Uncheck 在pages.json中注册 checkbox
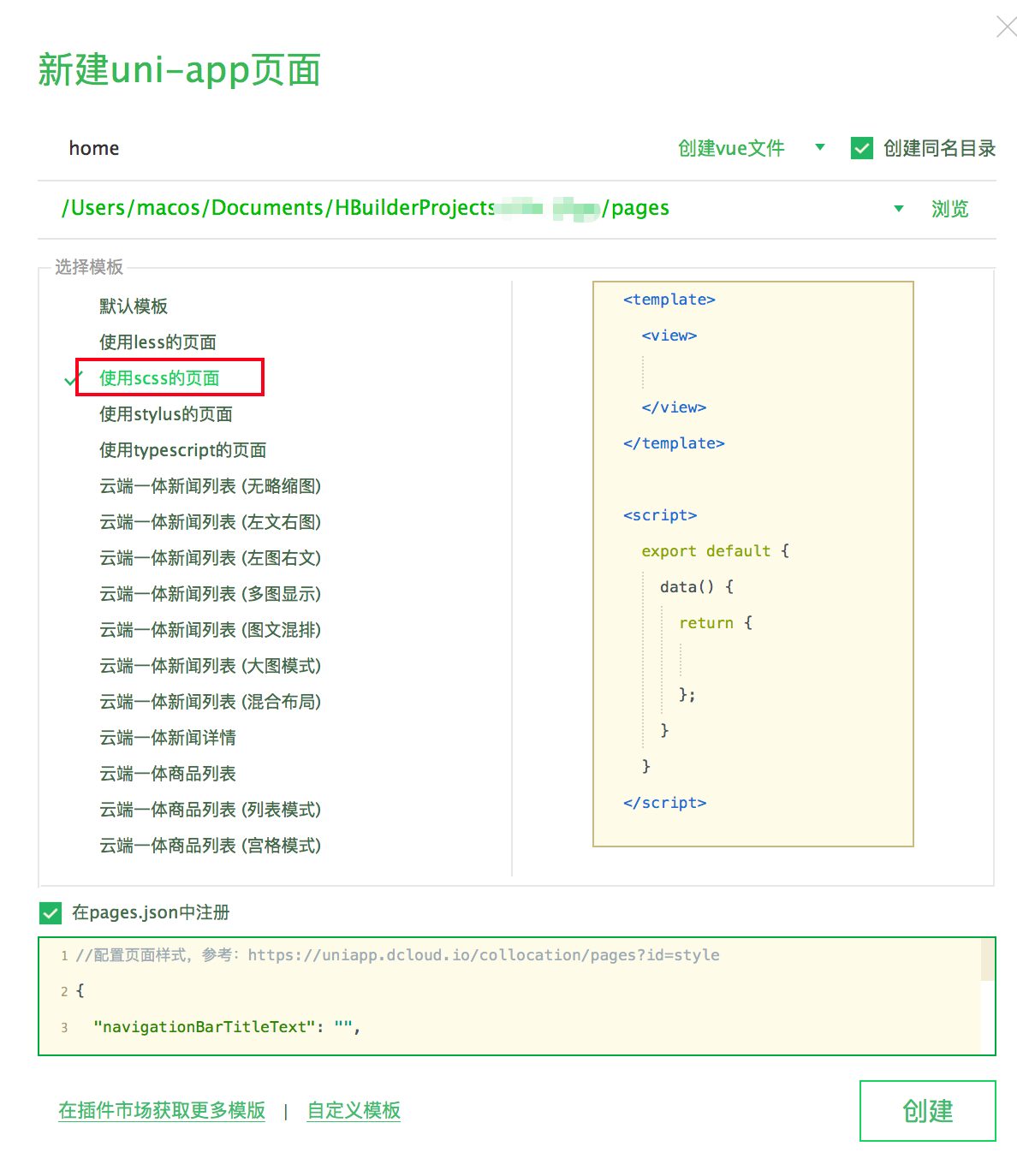Image resolution: width=1017 pixels, height=1176 pixels. coord(51,913)
